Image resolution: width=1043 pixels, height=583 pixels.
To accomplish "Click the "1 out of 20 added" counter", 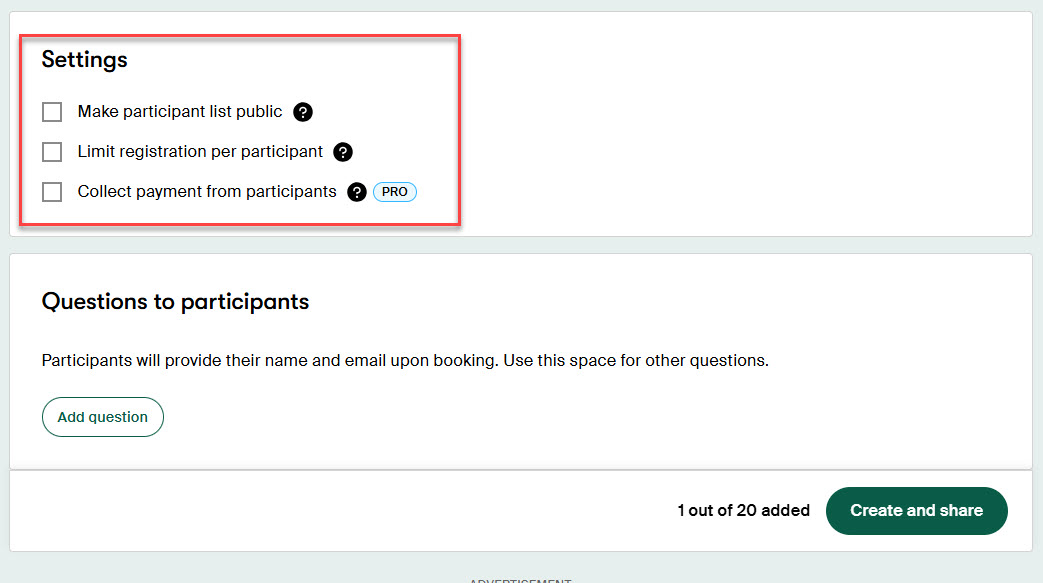I will [744, 510].
